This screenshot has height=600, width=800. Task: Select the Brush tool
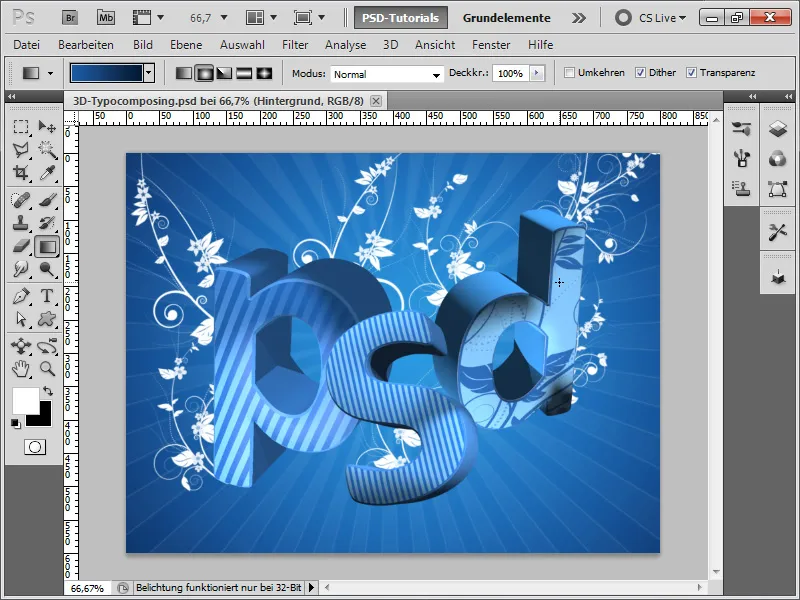pos(47,200)
